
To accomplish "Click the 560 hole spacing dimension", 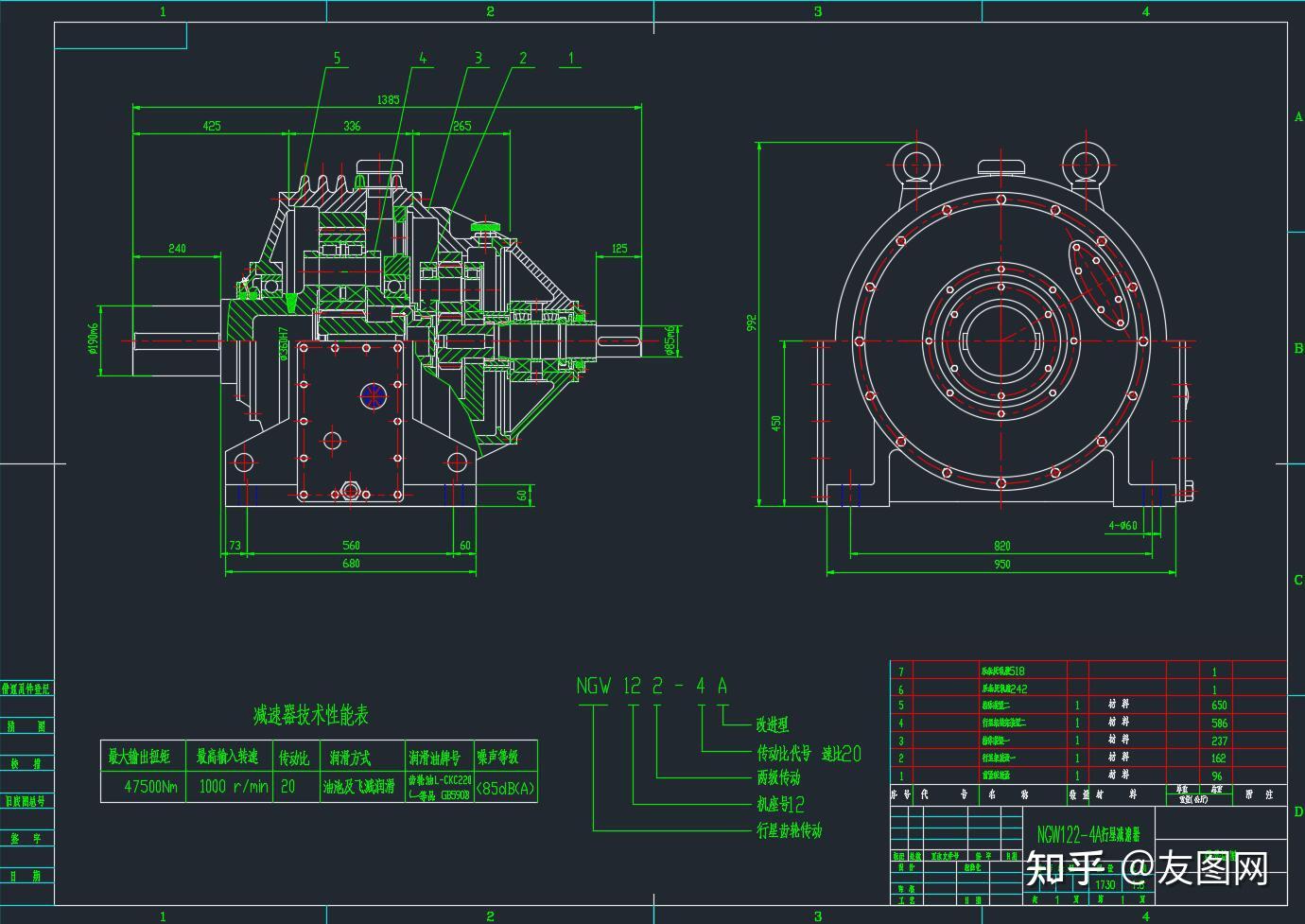I will pyautogui.click(x=351, y=546).
